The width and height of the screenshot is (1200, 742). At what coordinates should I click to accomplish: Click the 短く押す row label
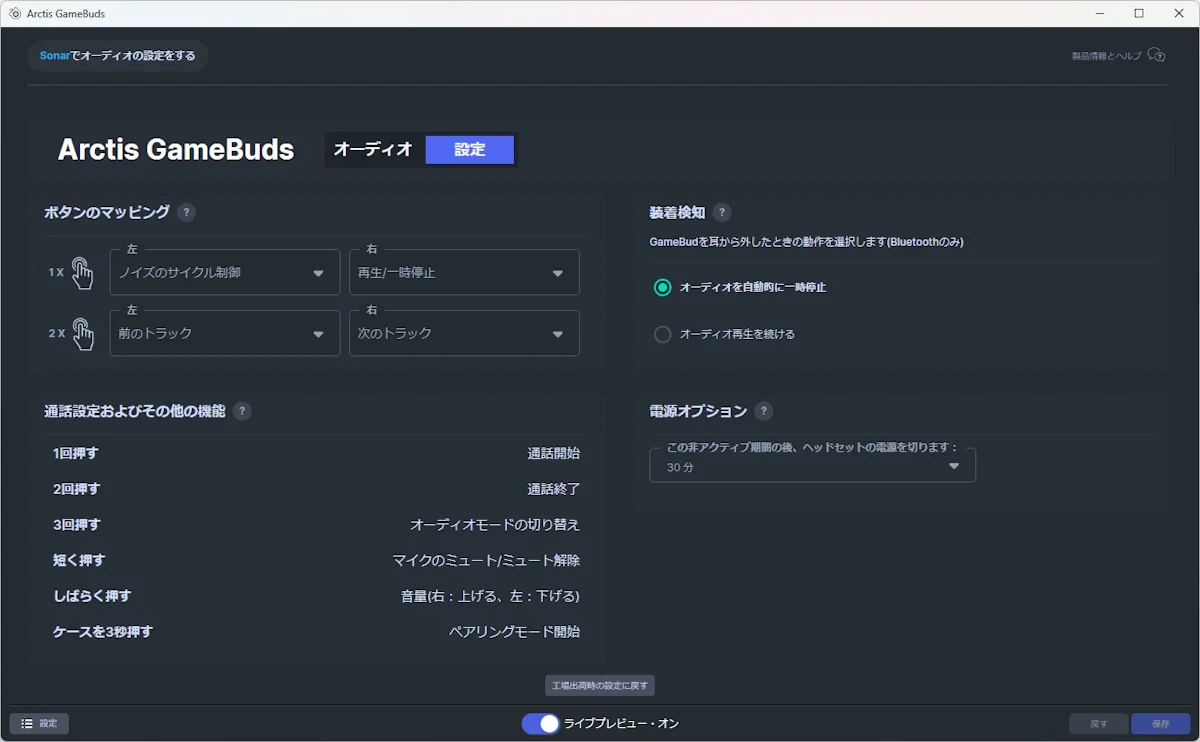tap(79, 560)
